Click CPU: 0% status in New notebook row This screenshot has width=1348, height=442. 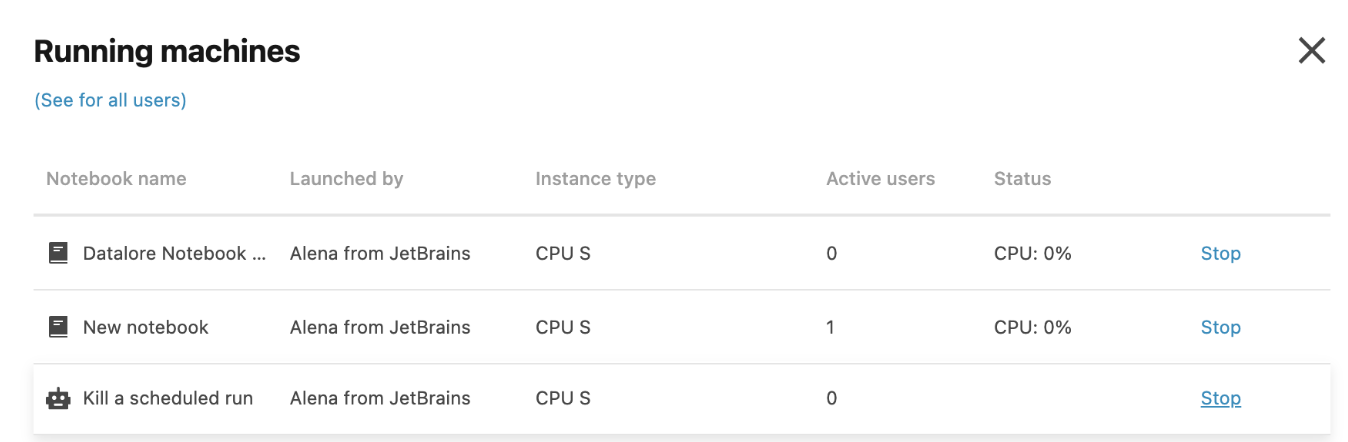pos(1032,328)
